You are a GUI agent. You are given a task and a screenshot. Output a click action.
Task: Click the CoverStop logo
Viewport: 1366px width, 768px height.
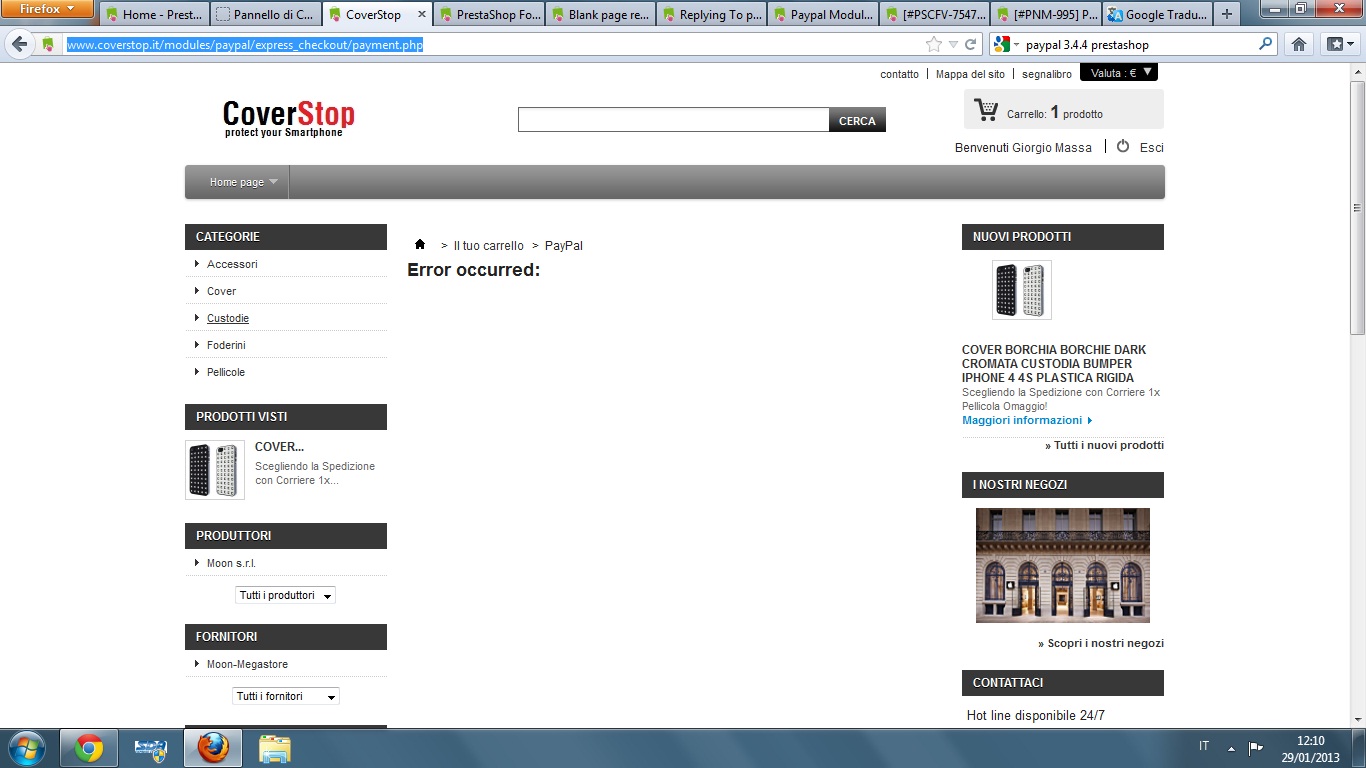[x=288, y=118]
